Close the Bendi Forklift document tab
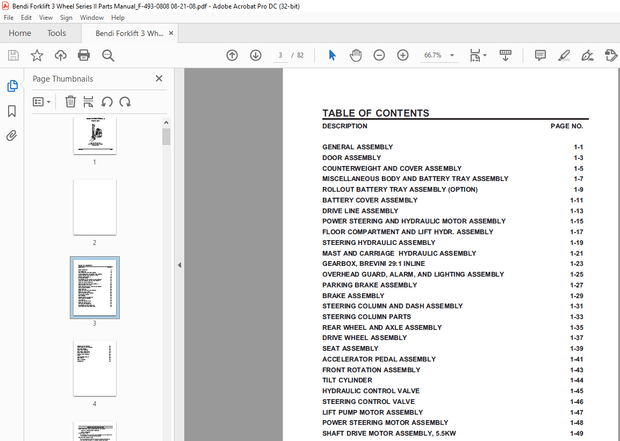This screenshot has height=441, width=620. click(x=171, y=33)
